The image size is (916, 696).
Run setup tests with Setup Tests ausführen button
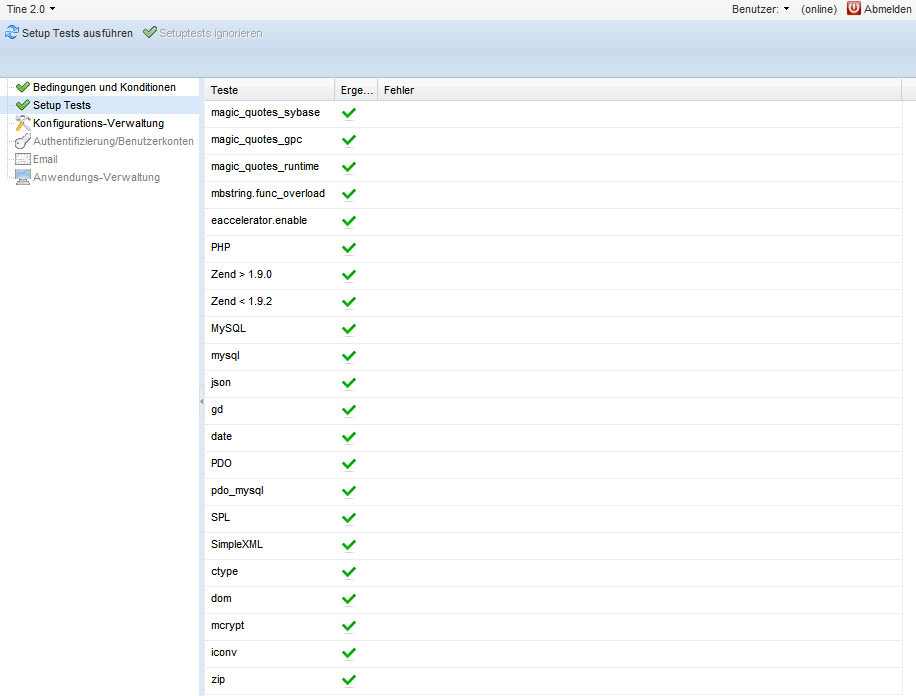click(x=69, y=33)
